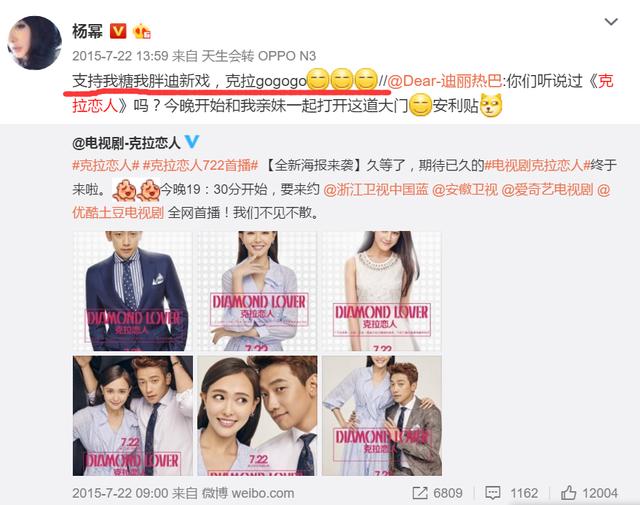This screenshot has width=640, height=505.
Task: Click the thumbs-up like icon
Action: tap(568, 492)
